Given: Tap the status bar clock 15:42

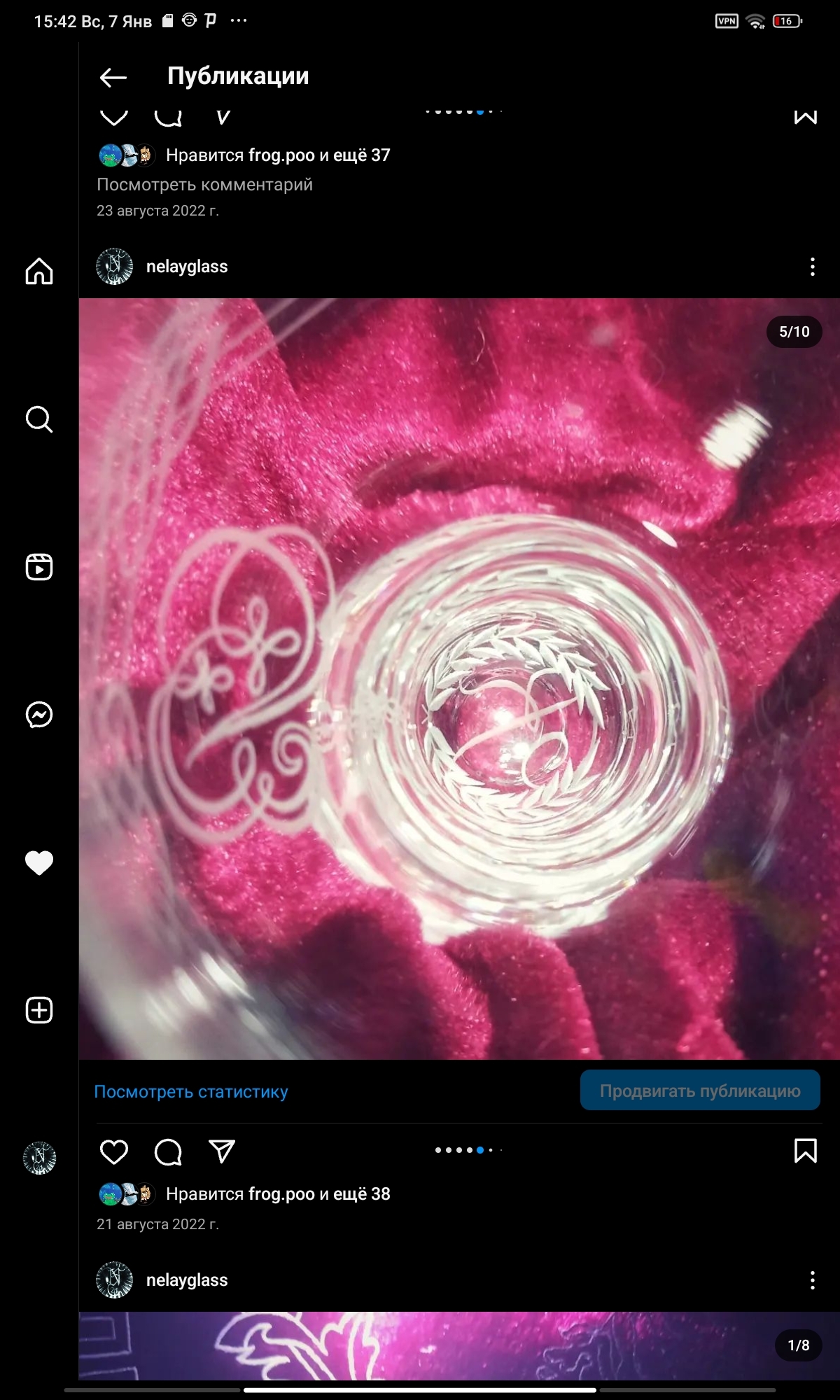Looking at the screenshot, I should click(55, 22).
